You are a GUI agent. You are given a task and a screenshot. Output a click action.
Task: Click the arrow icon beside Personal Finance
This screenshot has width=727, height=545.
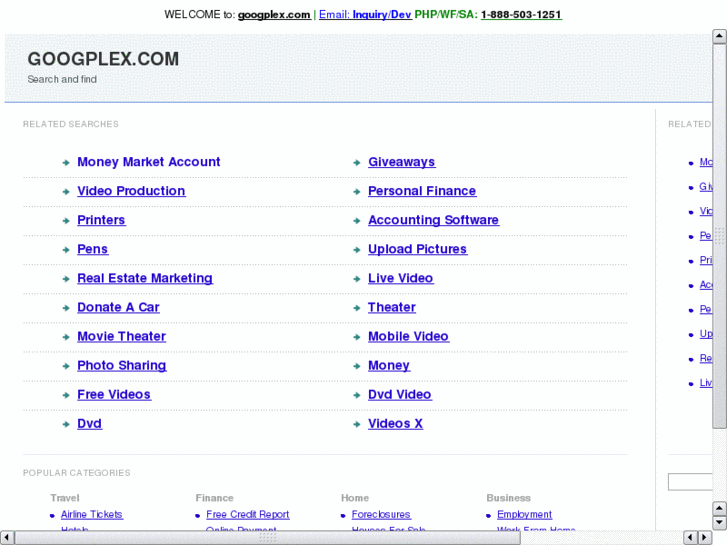[357, 192]
